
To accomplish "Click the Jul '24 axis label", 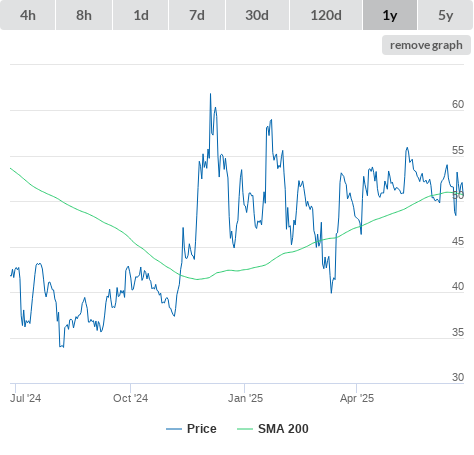I will click(26, 398).
